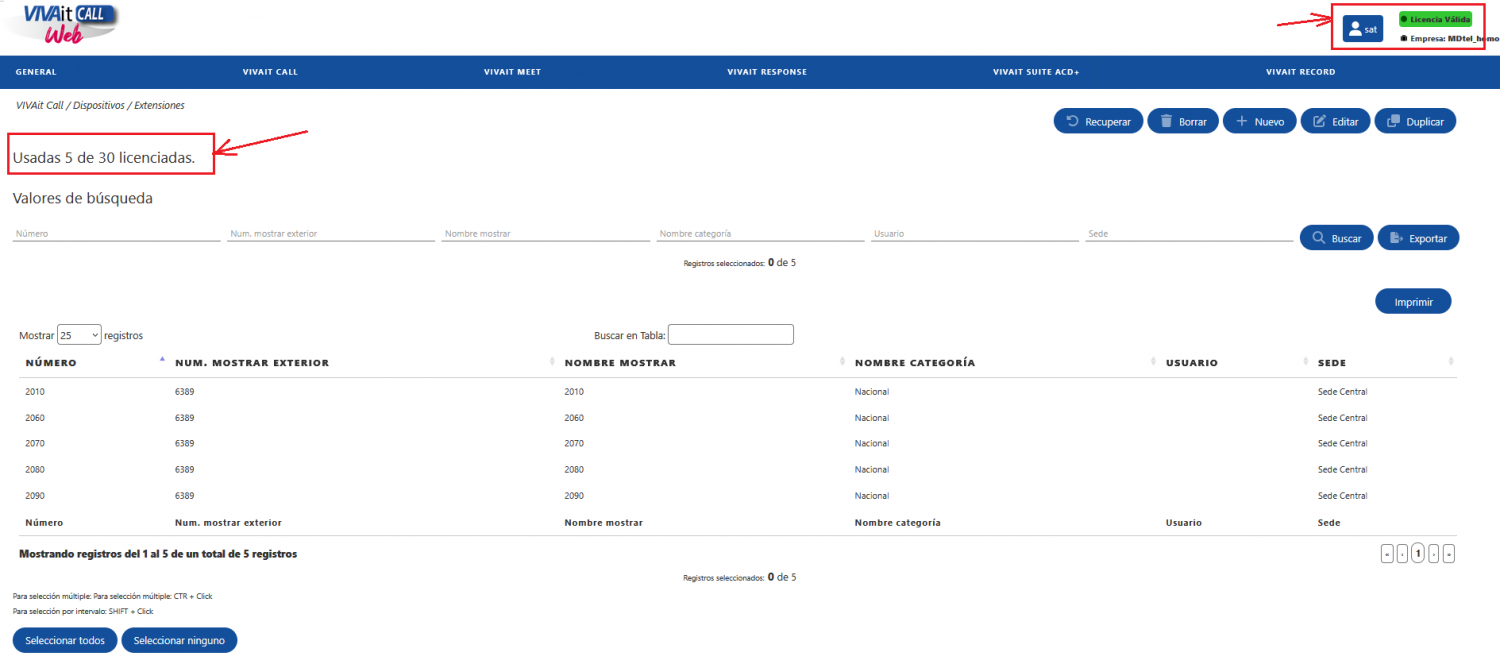
Task: Focus the Buscar en Tabla input
Action: (731, 335)
